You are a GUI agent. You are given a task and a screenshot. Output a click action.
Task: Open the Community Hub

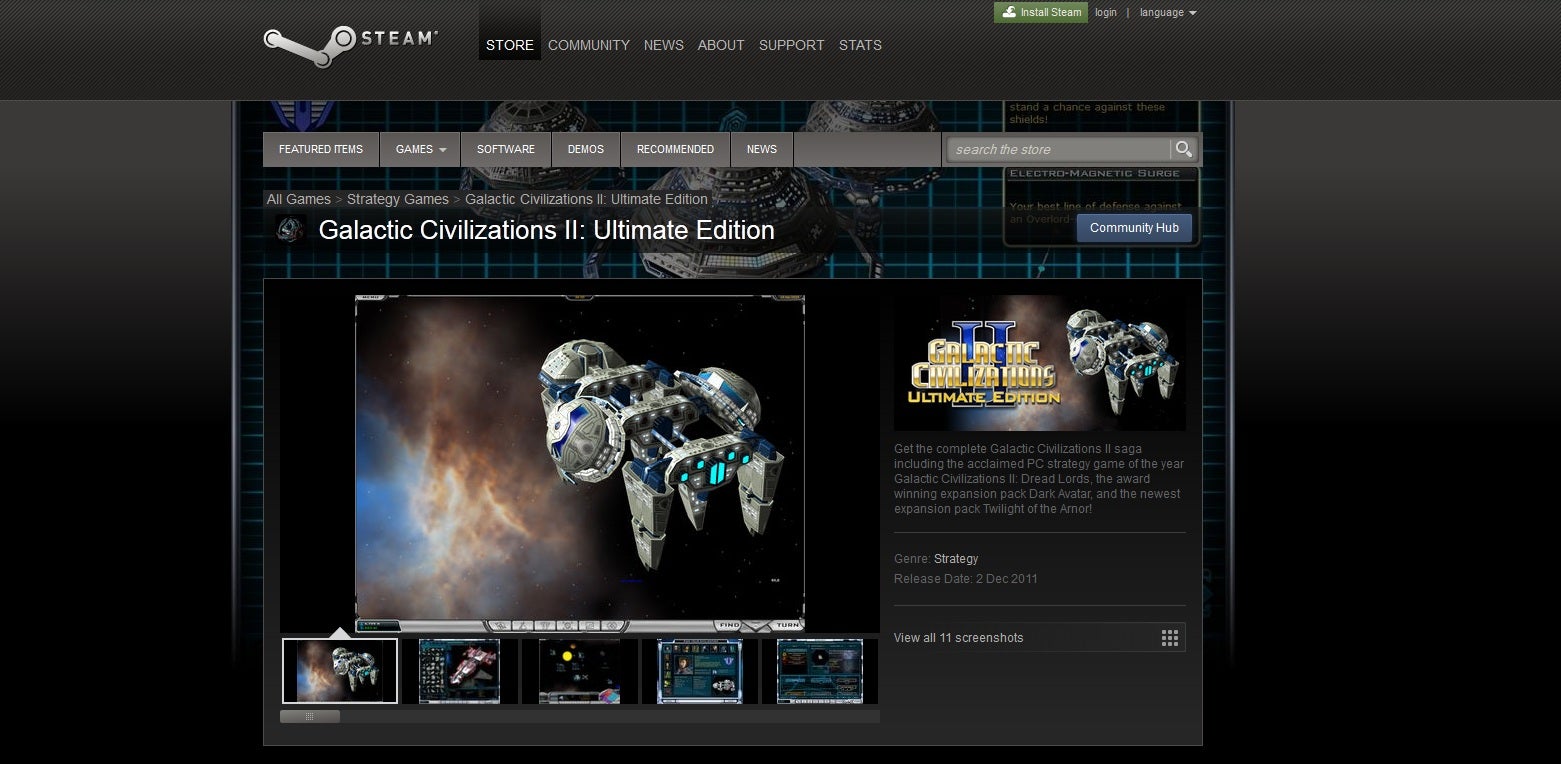[1134, 228]
